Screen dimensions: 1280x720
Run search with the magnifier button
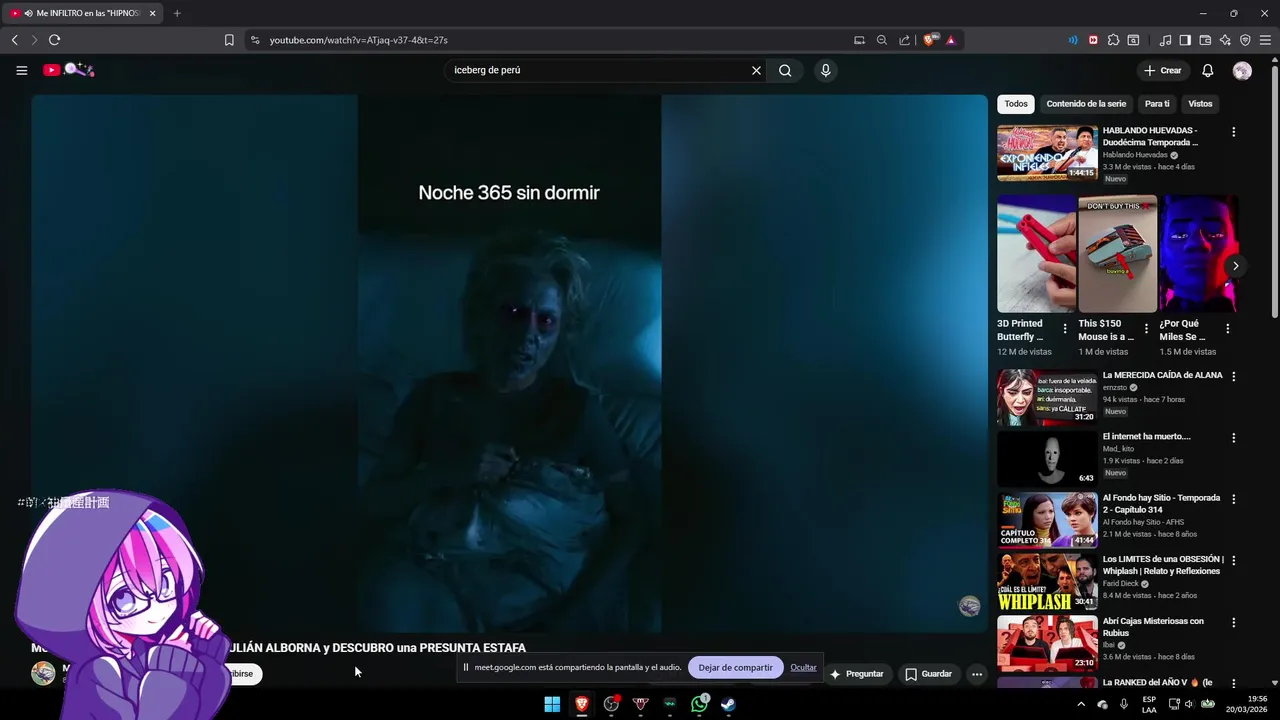point(785,70)
